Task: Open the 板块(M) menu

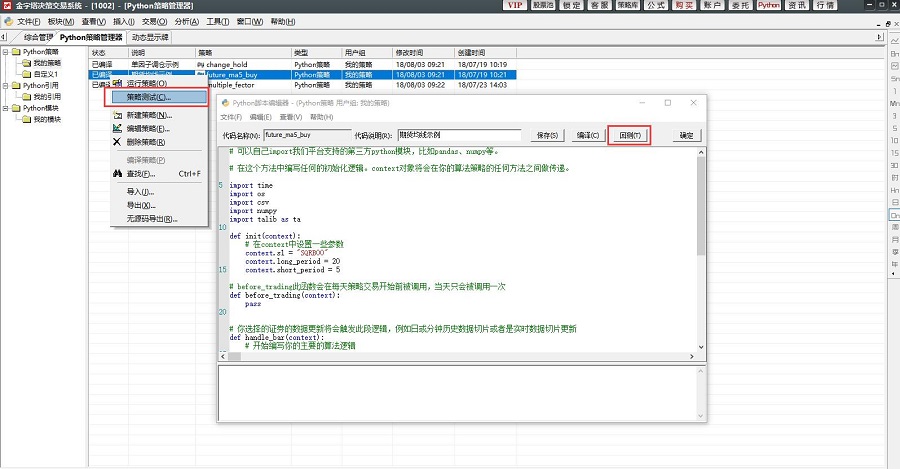Action: [x=60, y=22]
